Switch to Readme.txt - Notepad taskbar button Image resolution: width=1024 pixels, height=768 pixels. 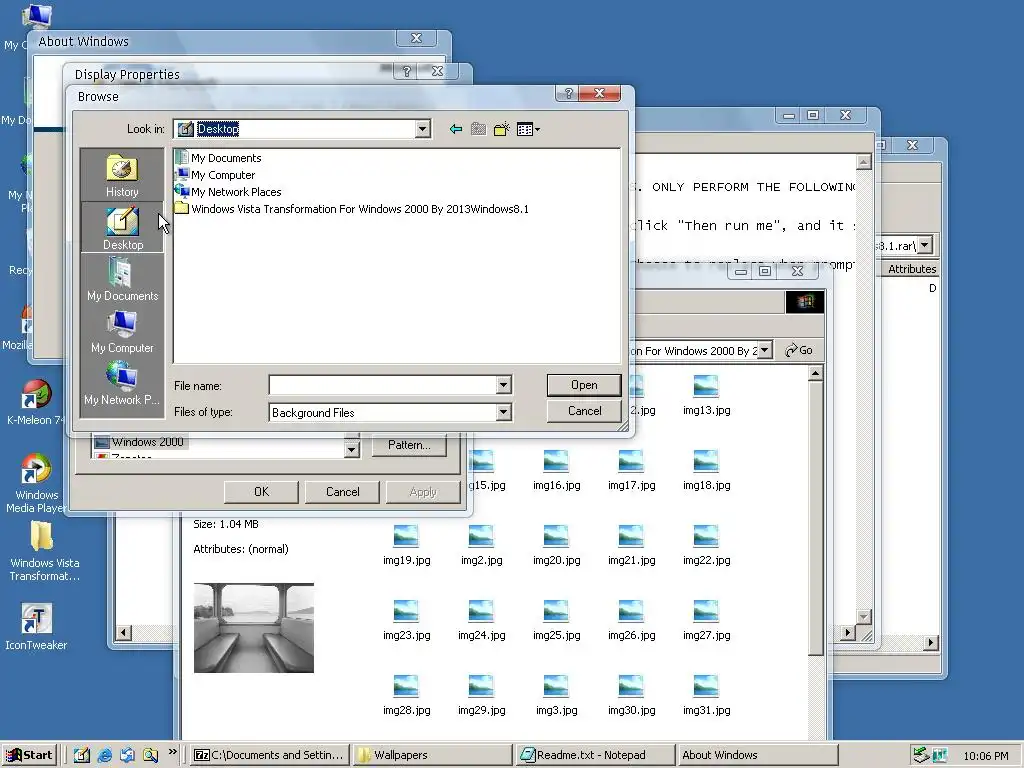coord(595,755)
